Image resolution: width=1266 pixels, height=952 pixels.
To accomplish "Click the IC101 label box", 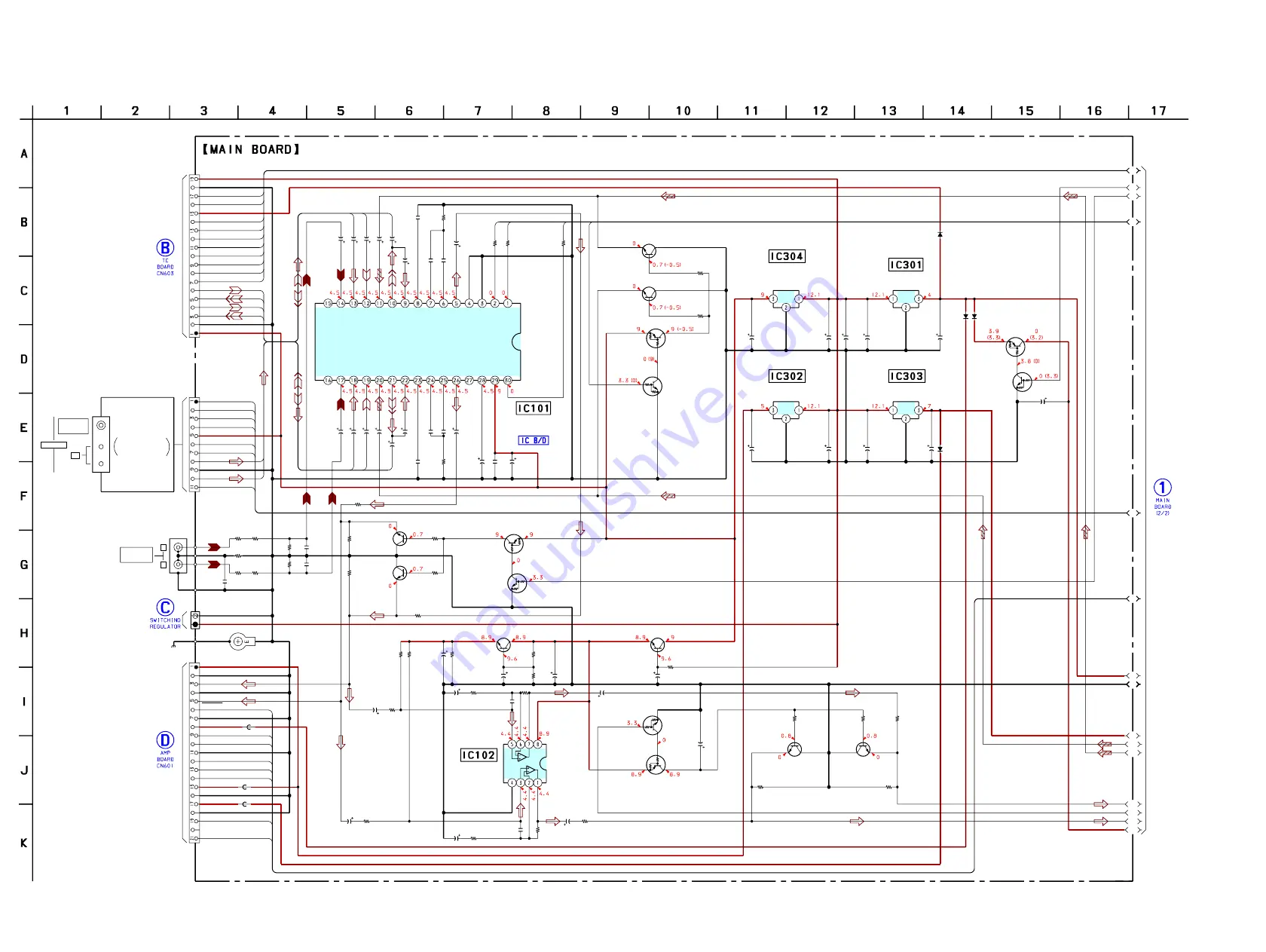I will pos(534,409).
